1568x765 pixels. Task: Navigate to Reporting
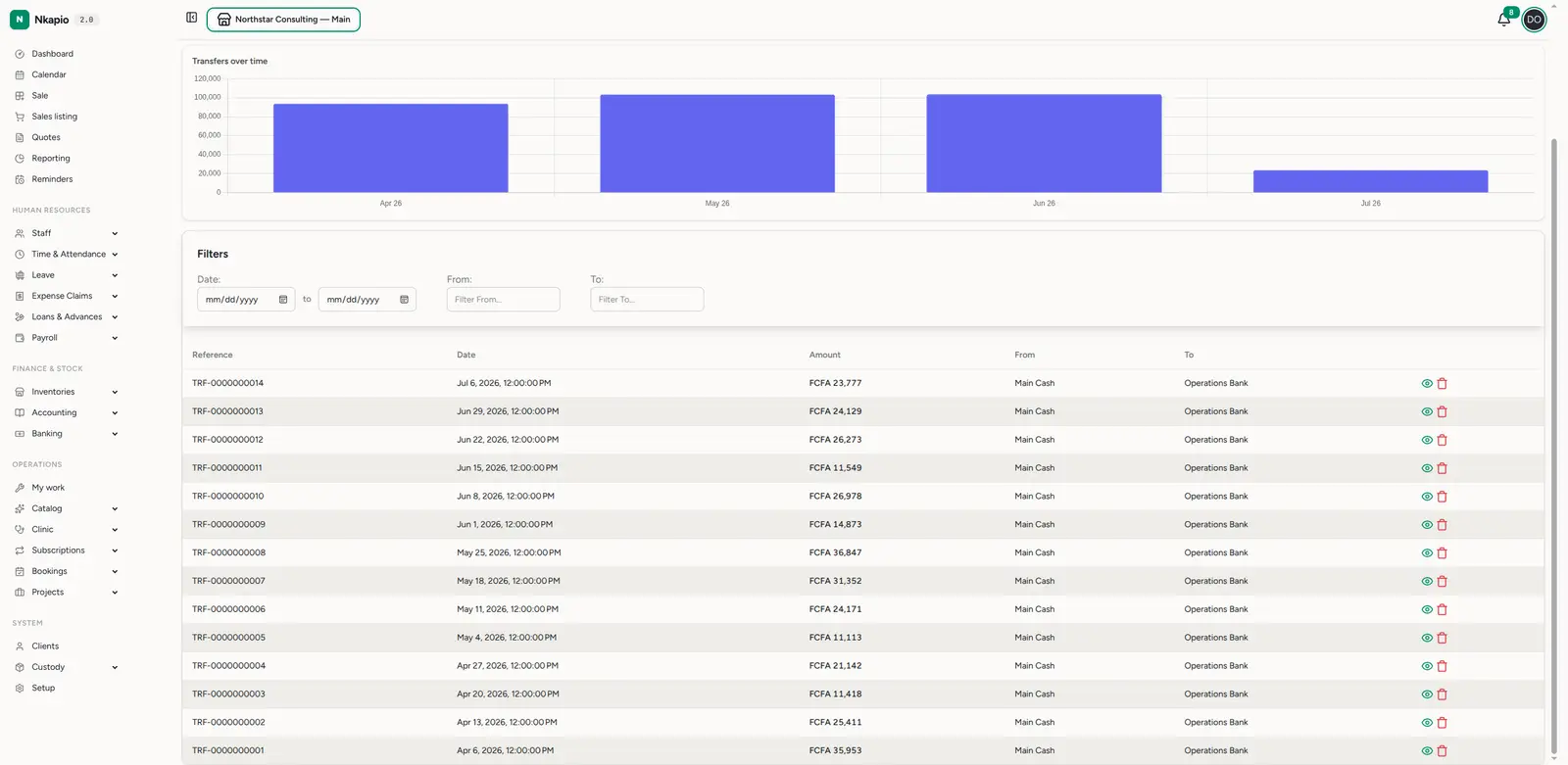pos(51,159)
